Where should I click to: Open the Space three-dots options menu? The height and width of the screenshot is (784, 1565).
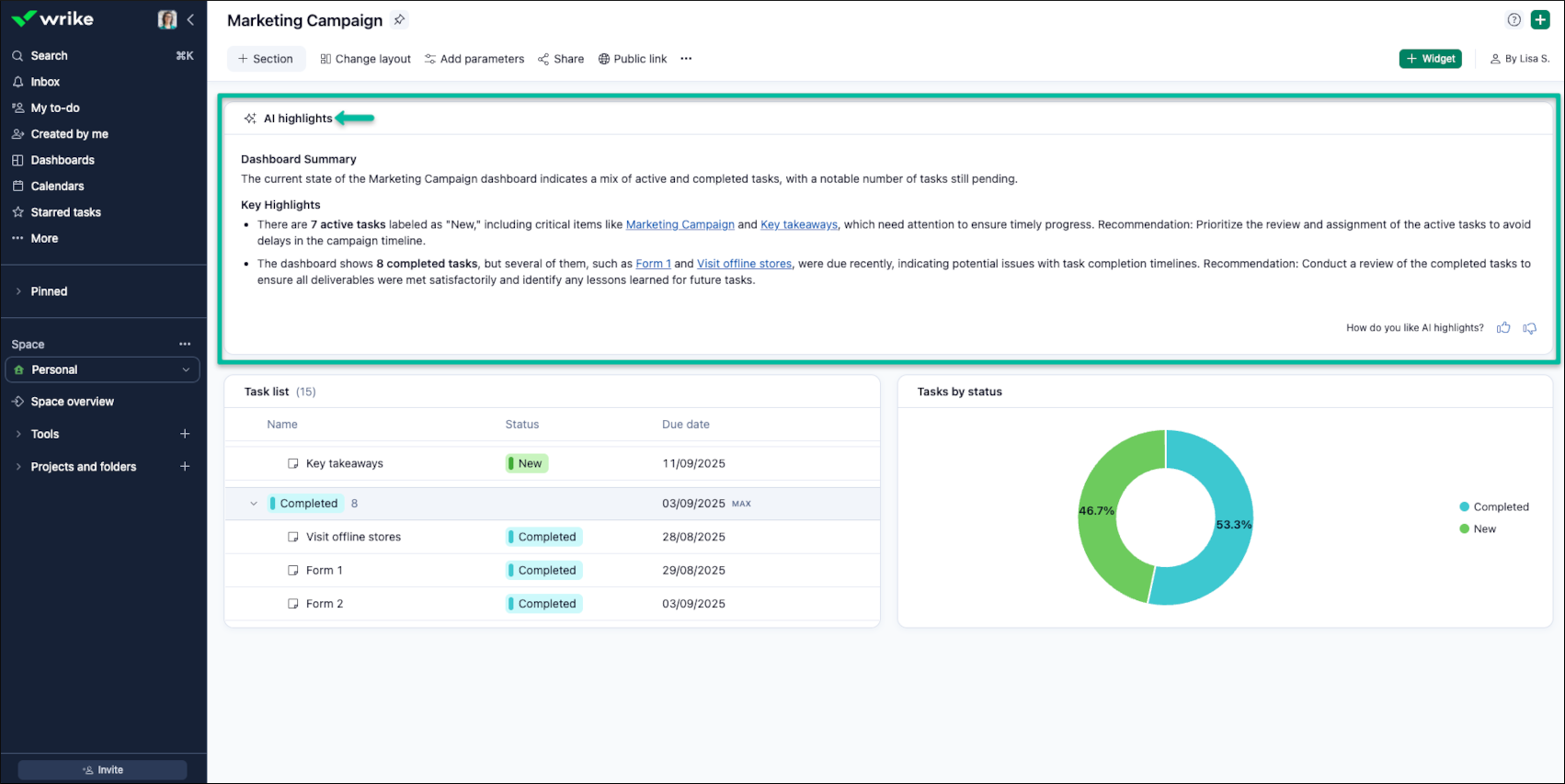click(185, 344)
